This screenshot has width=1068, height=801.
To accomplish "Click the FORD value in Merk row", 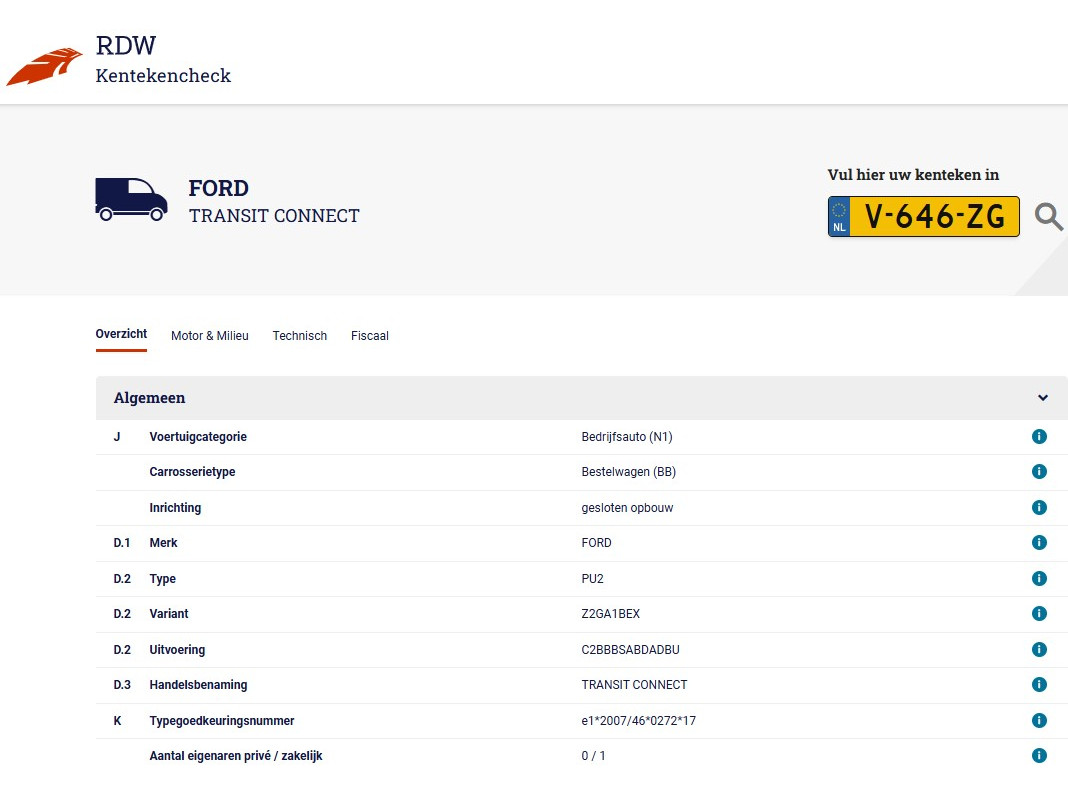I will tap(597, 543).
